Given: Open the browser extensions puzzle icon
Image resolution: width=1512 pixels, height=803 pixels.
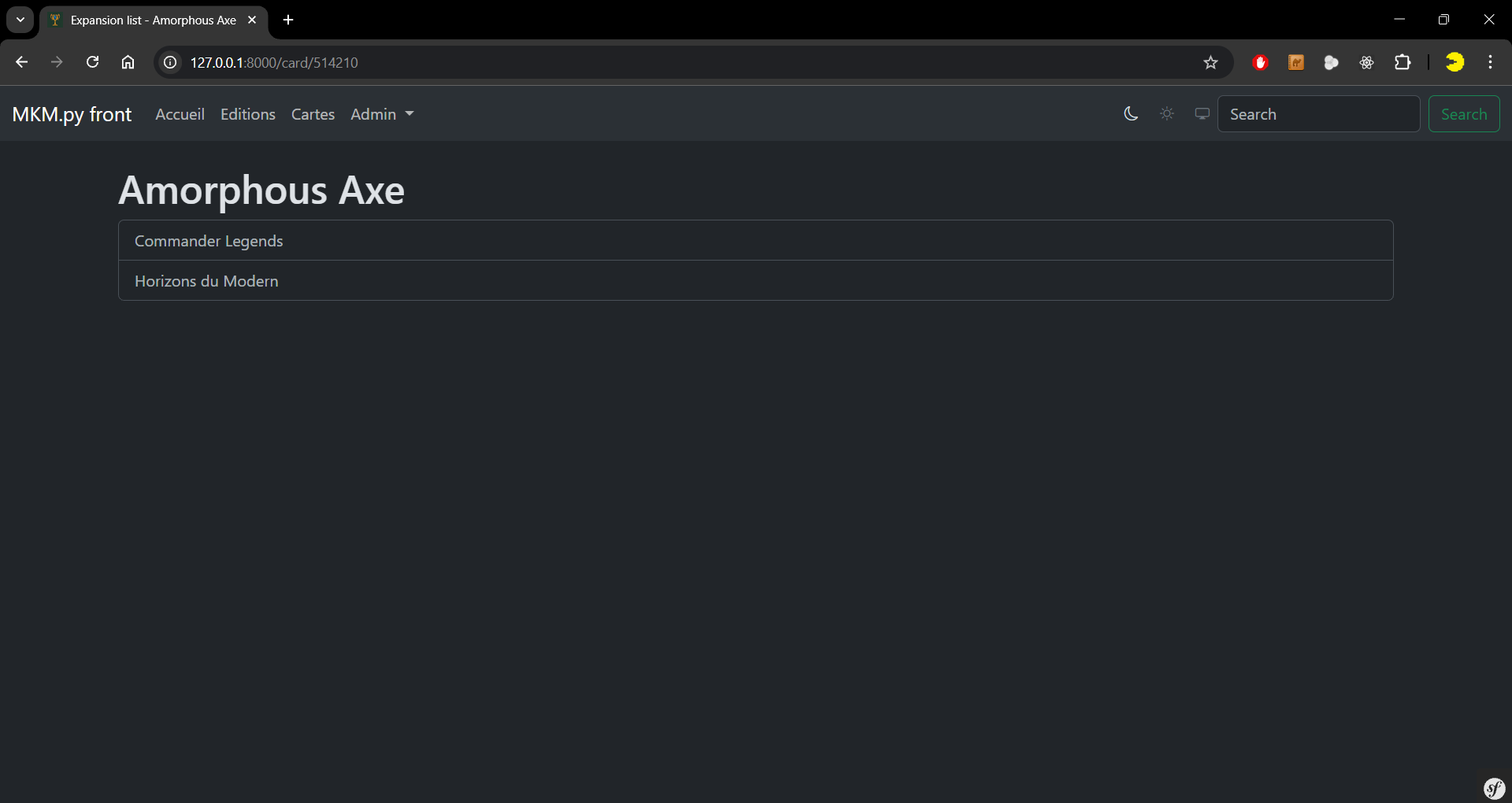Looking at the screenshot, I should tap(1403, 62).
